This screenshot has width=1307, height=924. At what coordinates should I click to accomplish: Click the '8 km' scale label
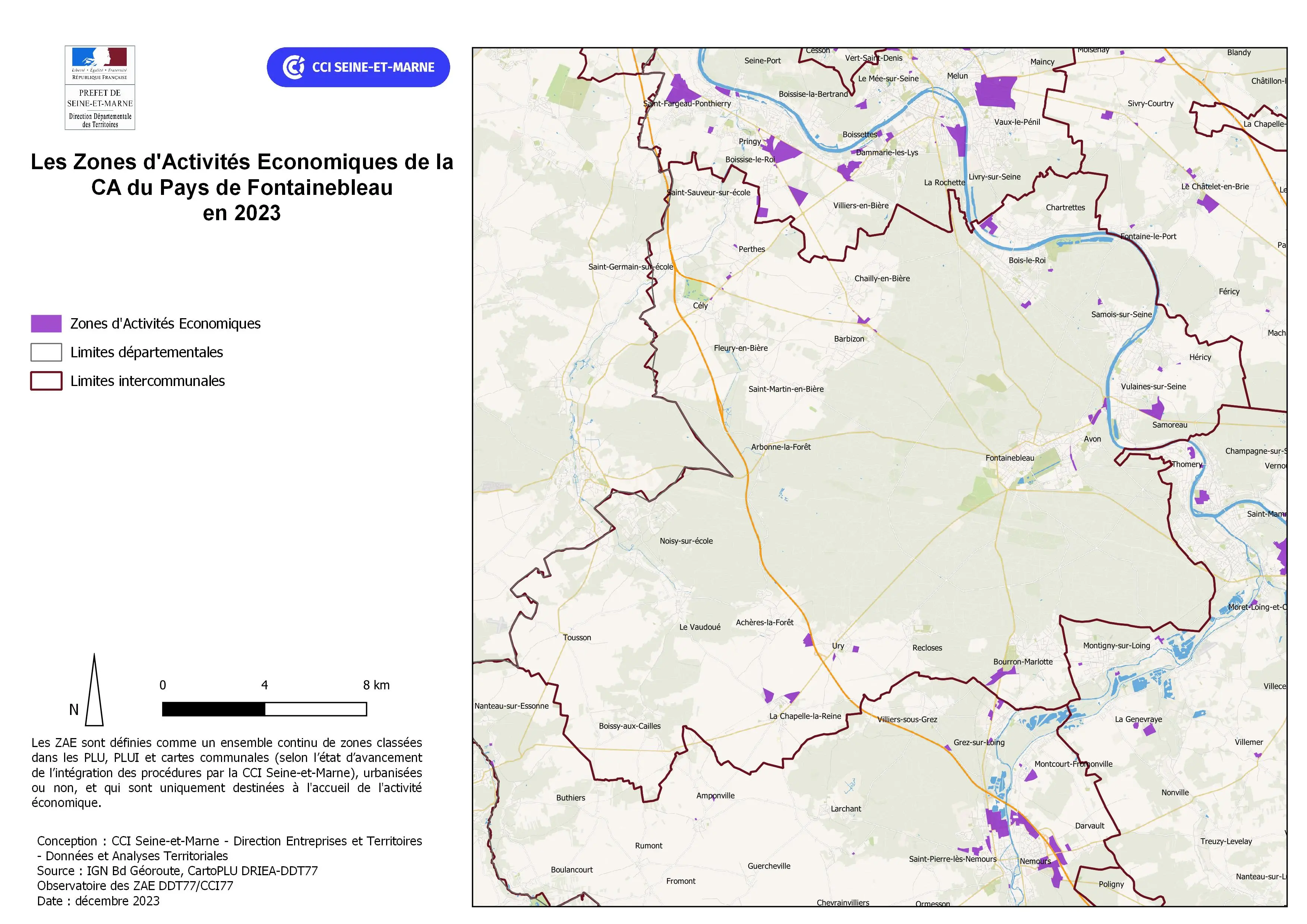376,685
